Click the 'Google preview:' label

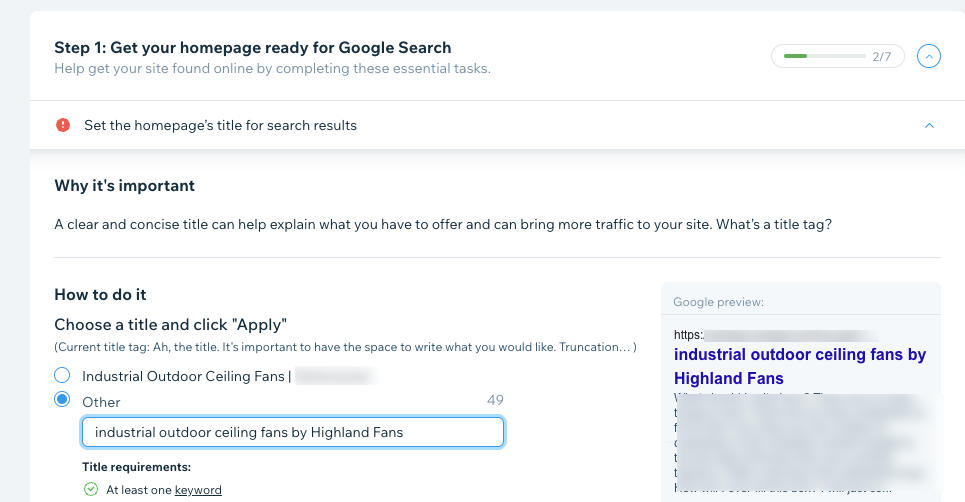click(x=718, y=302)
